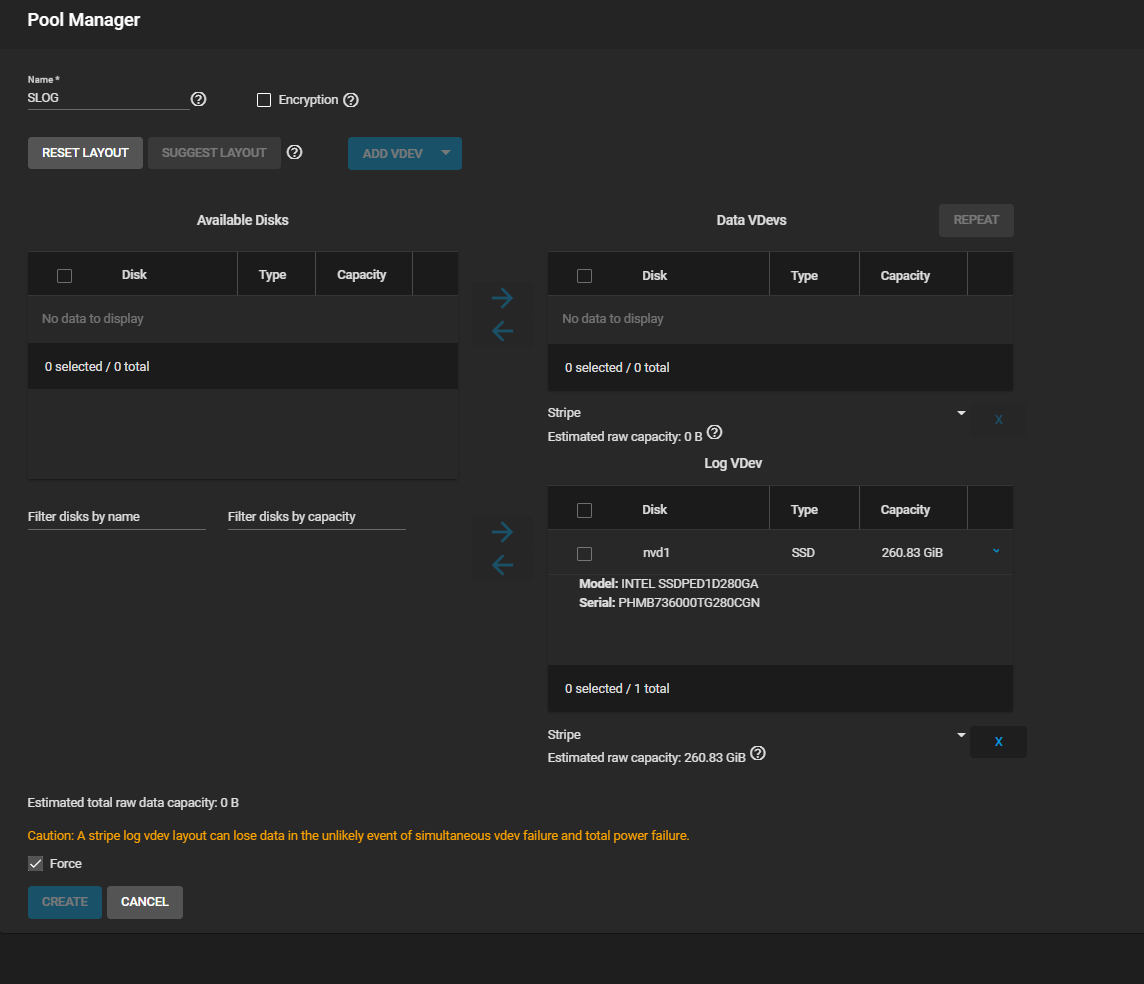Viewport: 1144px width, 984px height.
Task: Select all disks in Log VDev table
Action: (584, 510)
